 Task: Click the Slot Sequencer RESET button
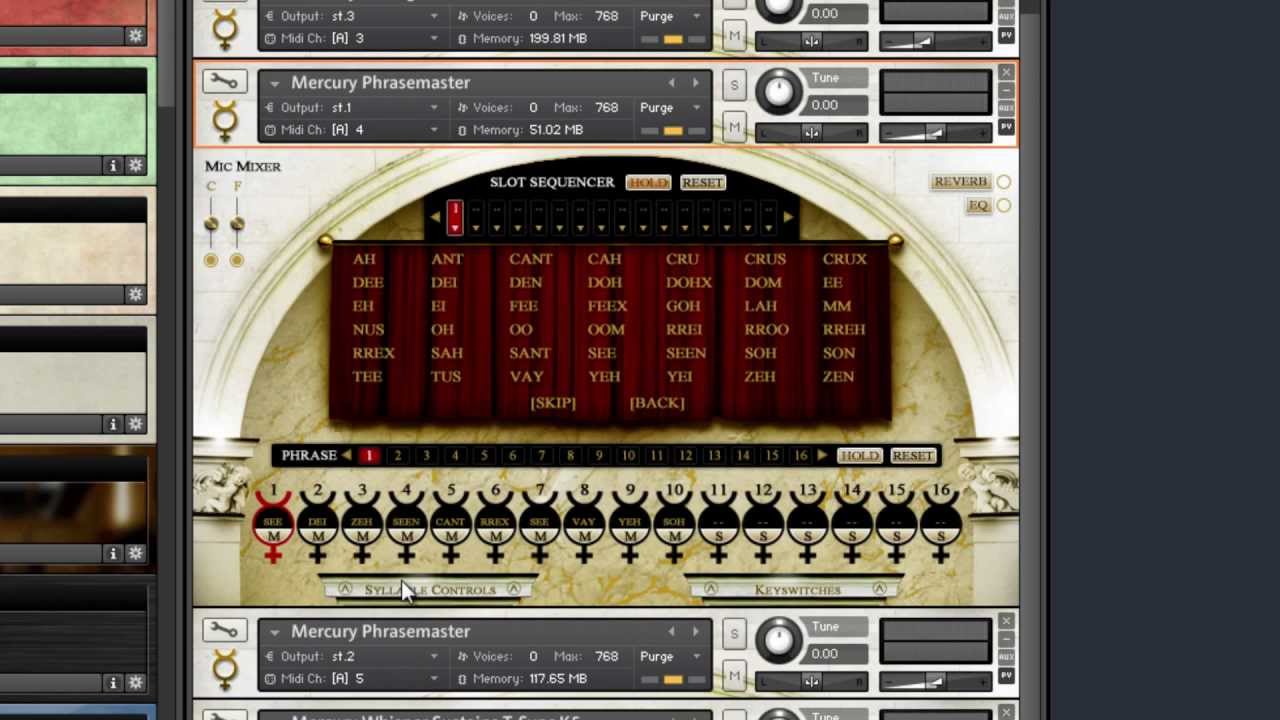coord(702,182)
